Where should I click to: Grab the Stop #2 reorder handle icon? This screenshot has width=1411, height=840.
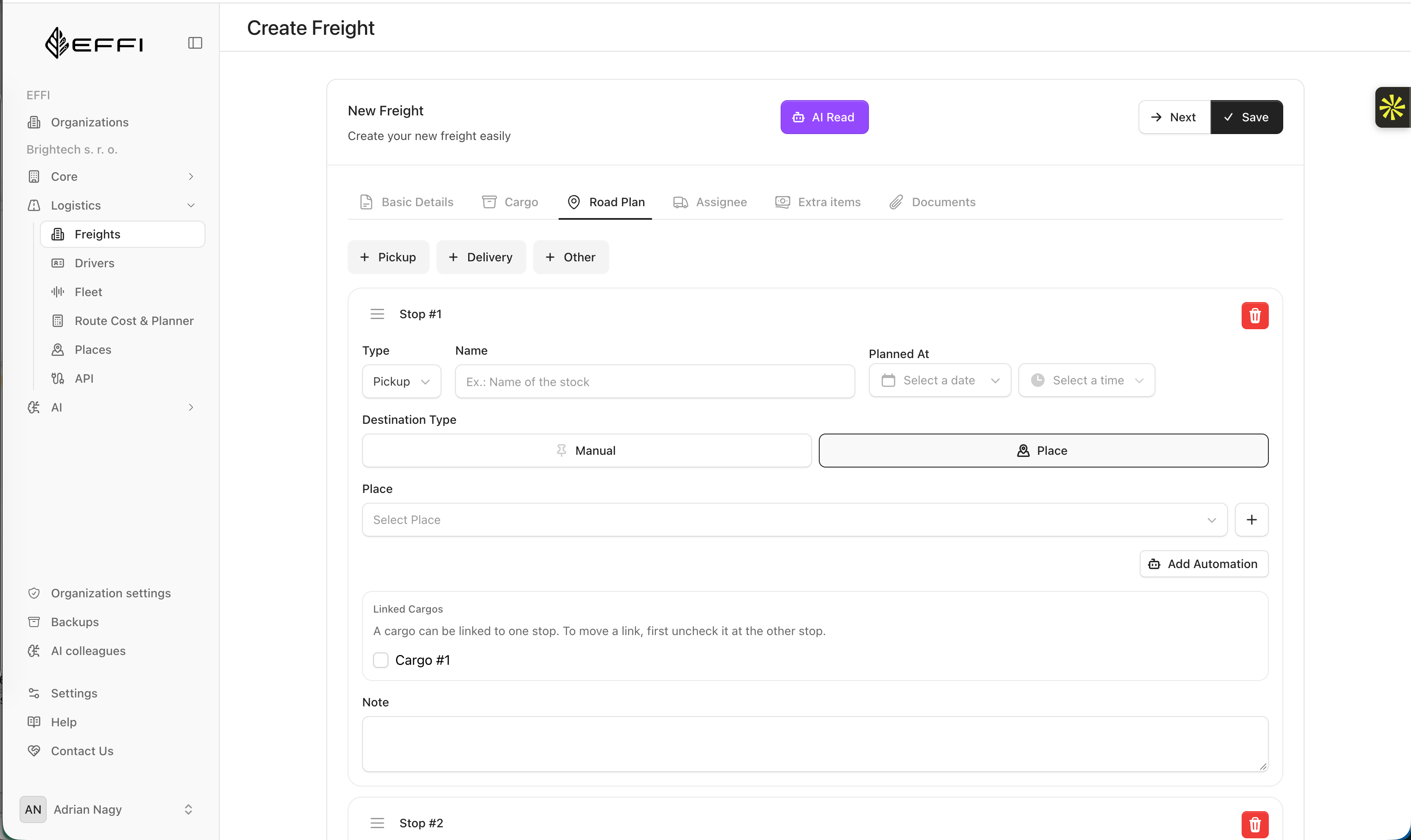click(377, 823)
